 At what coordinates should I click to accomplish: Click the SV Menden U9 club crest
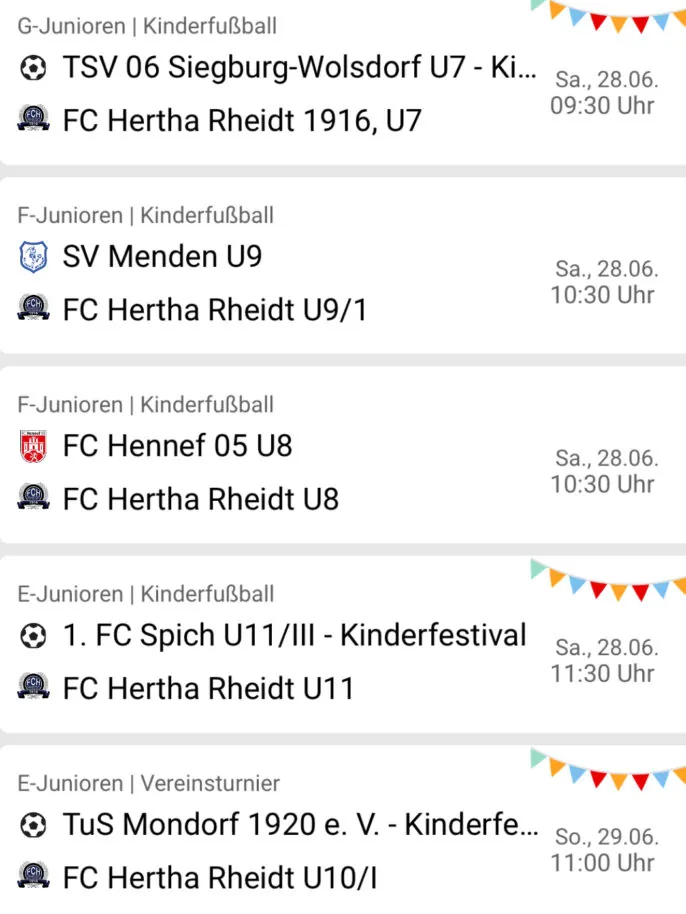pos(33,257)
